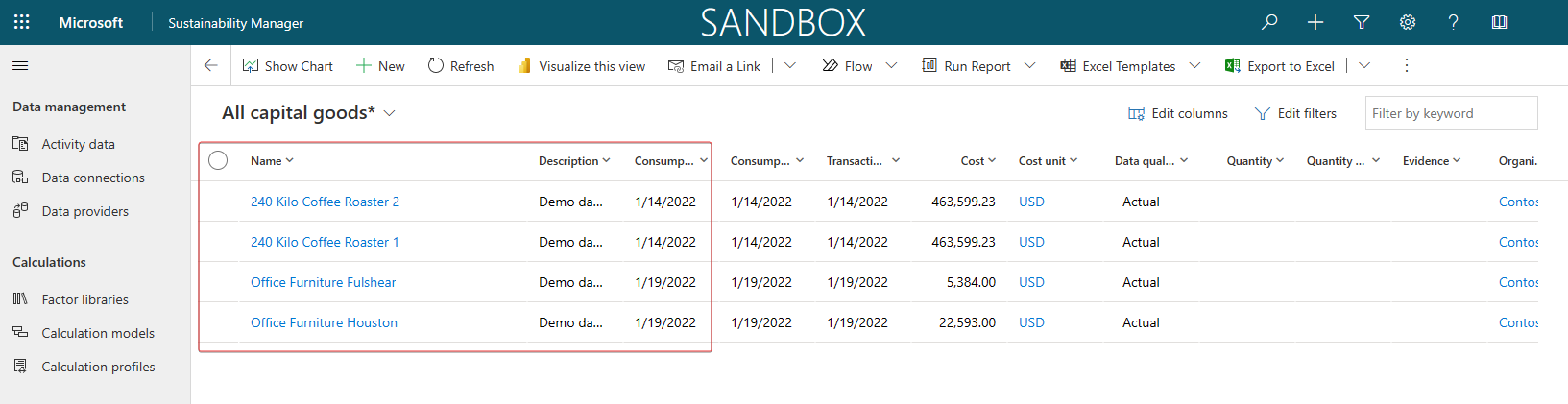Click the back arrow icon

pos(211,65)
